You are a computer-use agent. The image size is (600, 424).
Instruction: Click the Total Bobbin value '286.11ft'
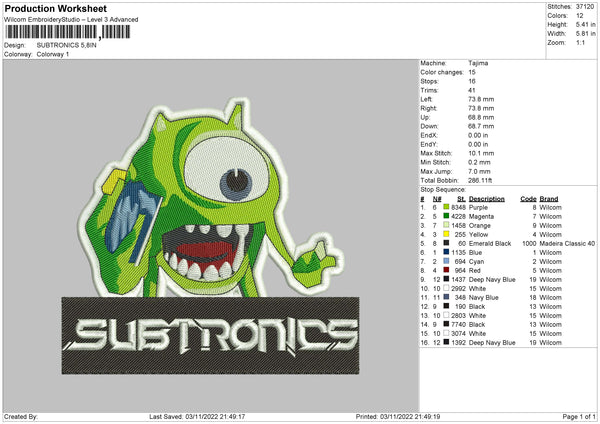480,180
